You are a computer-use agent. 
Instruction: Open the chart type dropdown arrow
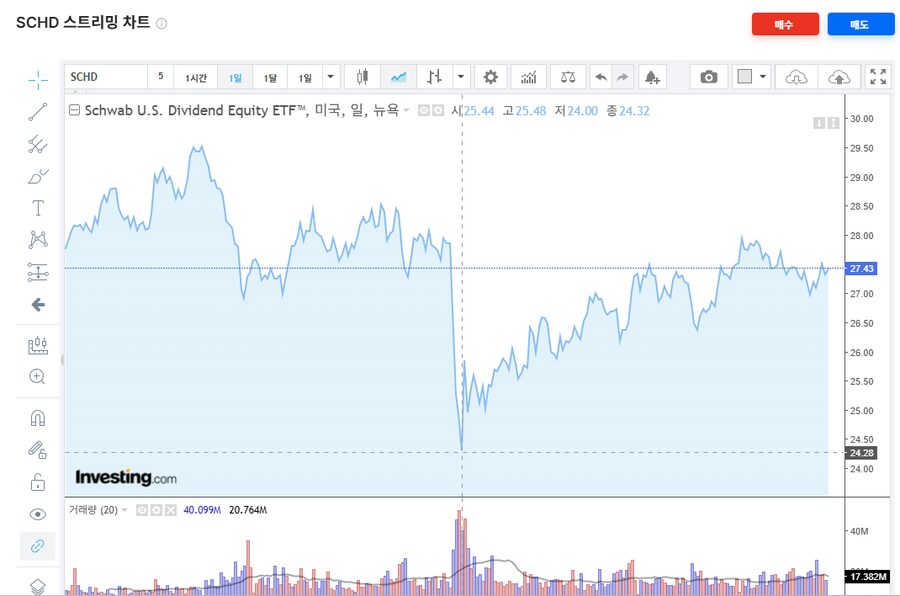pos(460,77)
